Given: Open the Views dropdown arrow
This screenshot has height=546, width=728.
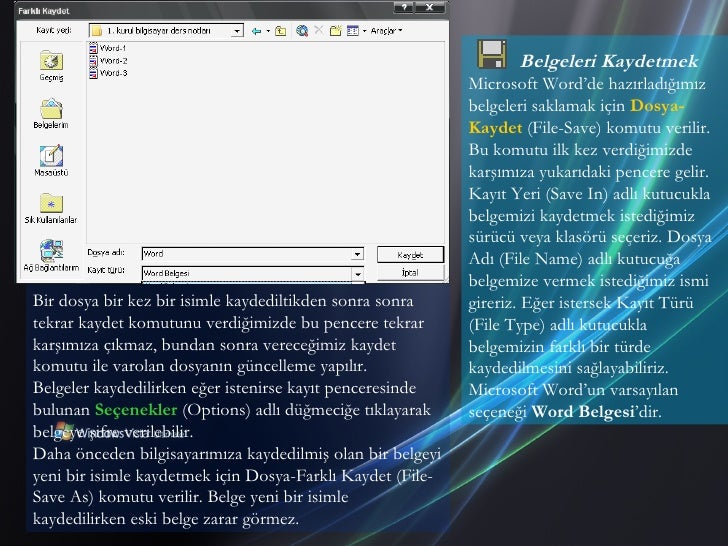Looking at the screenshot, I should 364,31.
